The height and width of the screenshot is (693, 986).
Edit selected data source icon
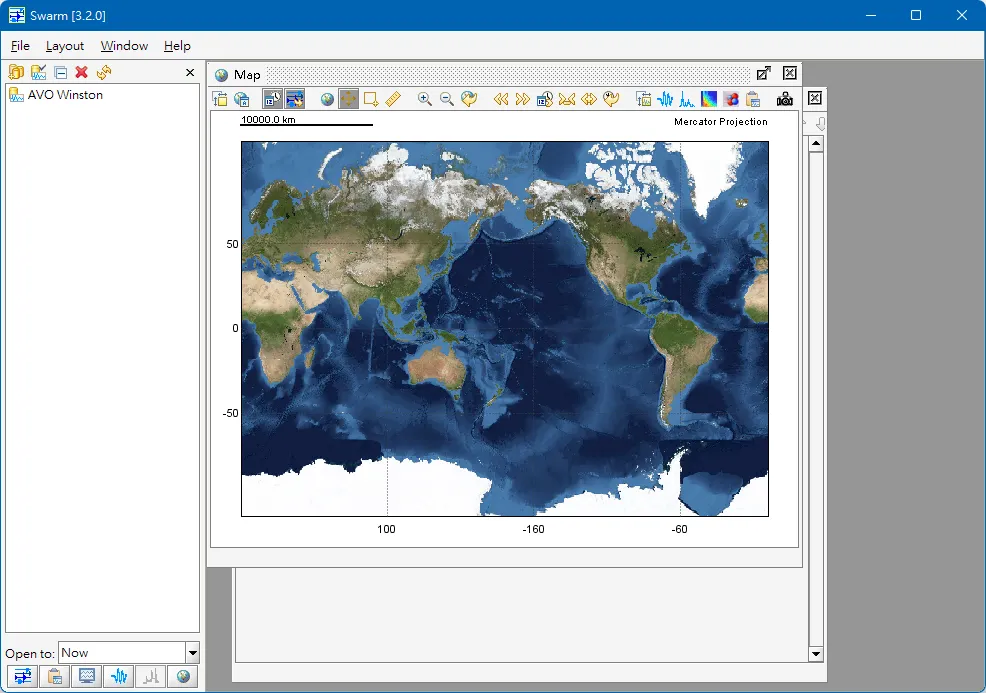coord(38,72)
